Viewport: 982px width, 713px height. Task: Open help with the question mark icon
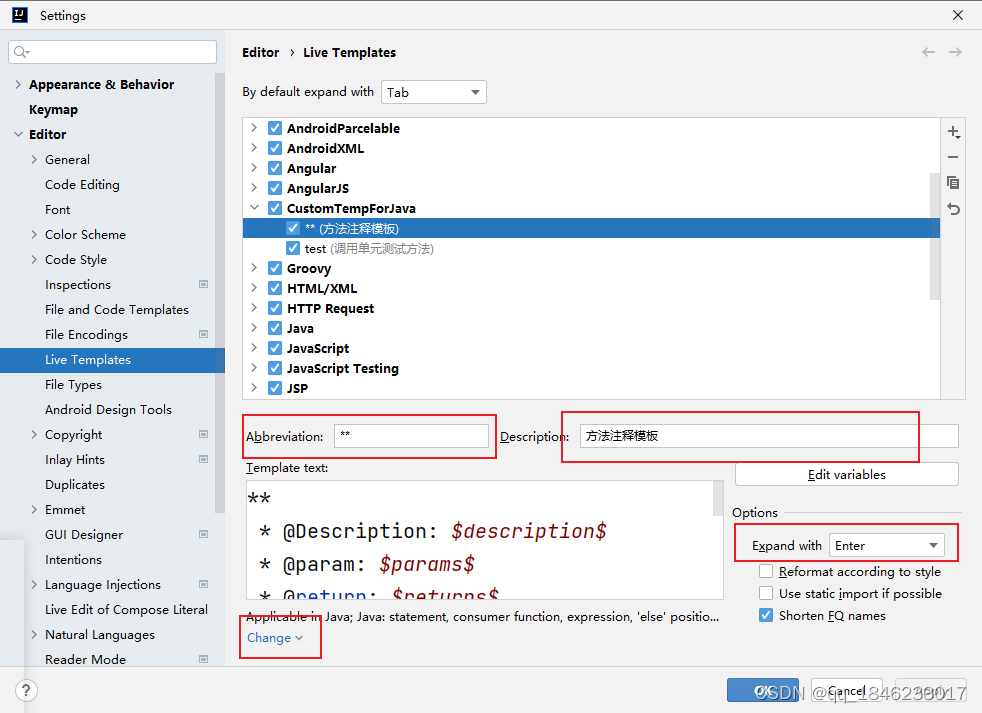(26, 690)
